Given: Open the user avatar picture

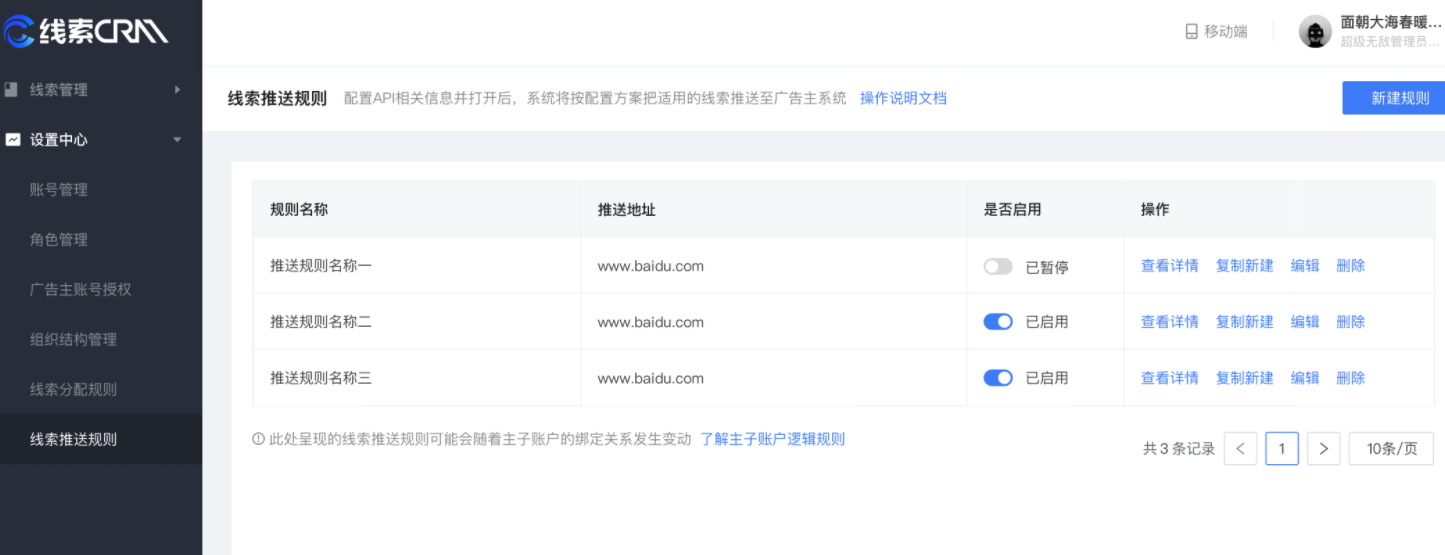Looking at the screenshot, I should click(x=1315, y=31).
